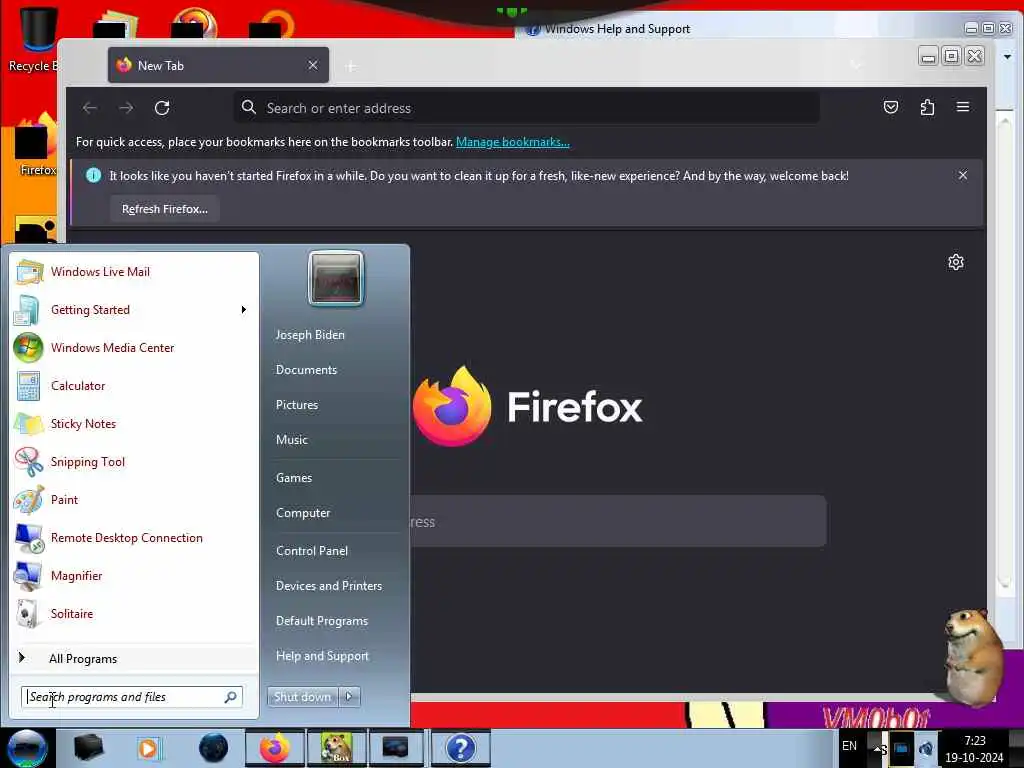Open the Manage bookmarks... link
Image resolution: width=1024 pixels, height=768 pixels.
pos(513,142)
